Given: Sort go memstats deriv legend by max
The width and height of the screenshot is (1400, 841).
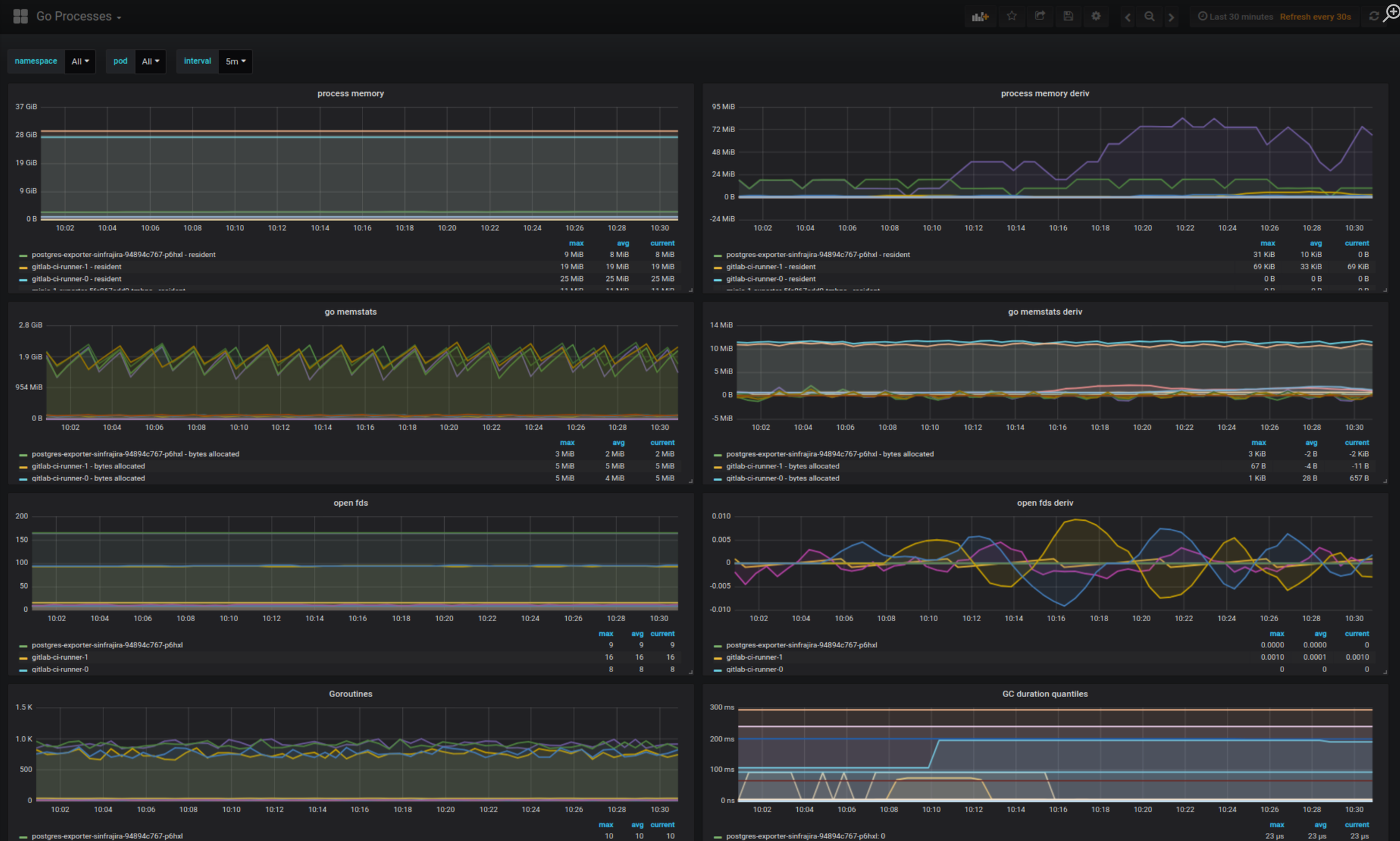Looking at the screenshot, I should pos(1258,442).
